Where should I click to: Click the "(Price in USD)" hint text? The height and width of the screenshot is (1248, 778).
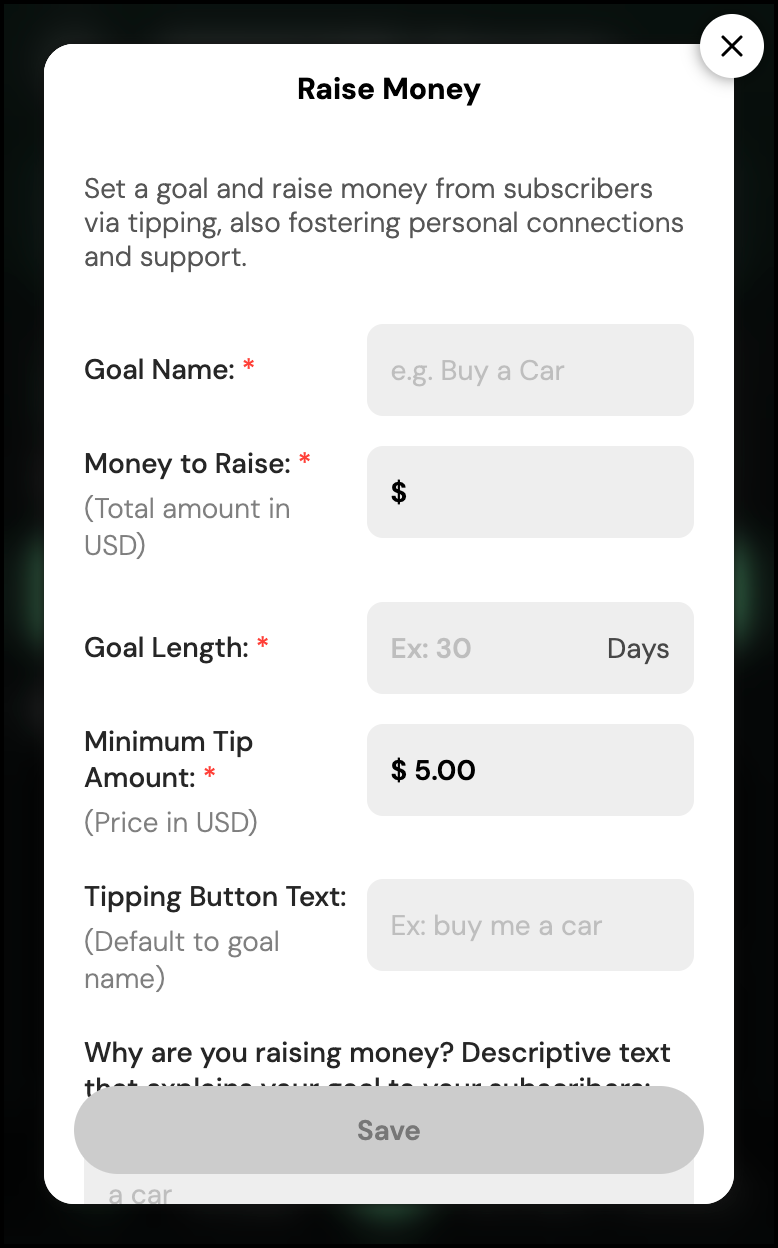[x=171, y=822]
